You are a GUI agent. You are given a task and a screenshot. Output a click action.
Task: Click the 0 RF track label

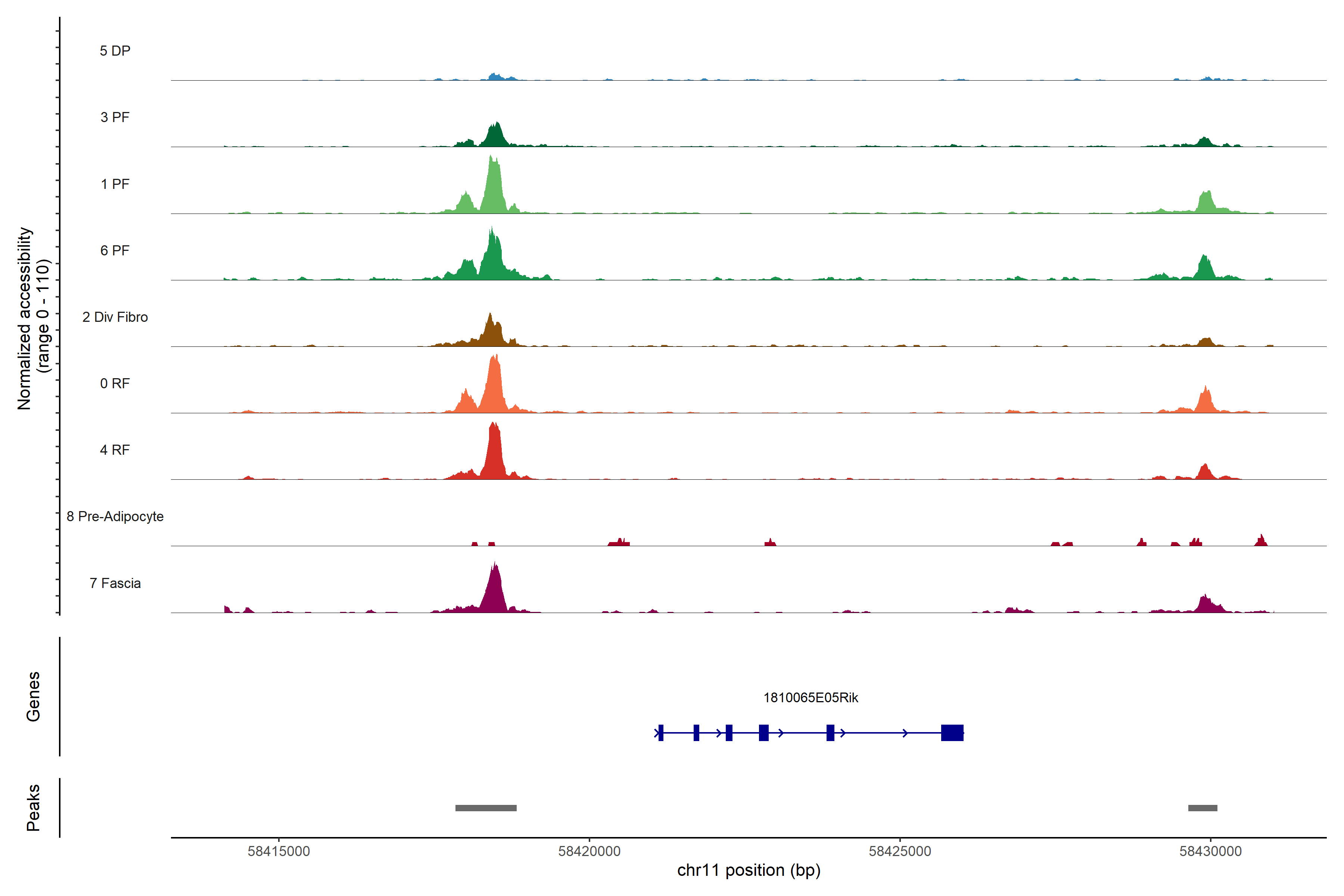(115, 383)
